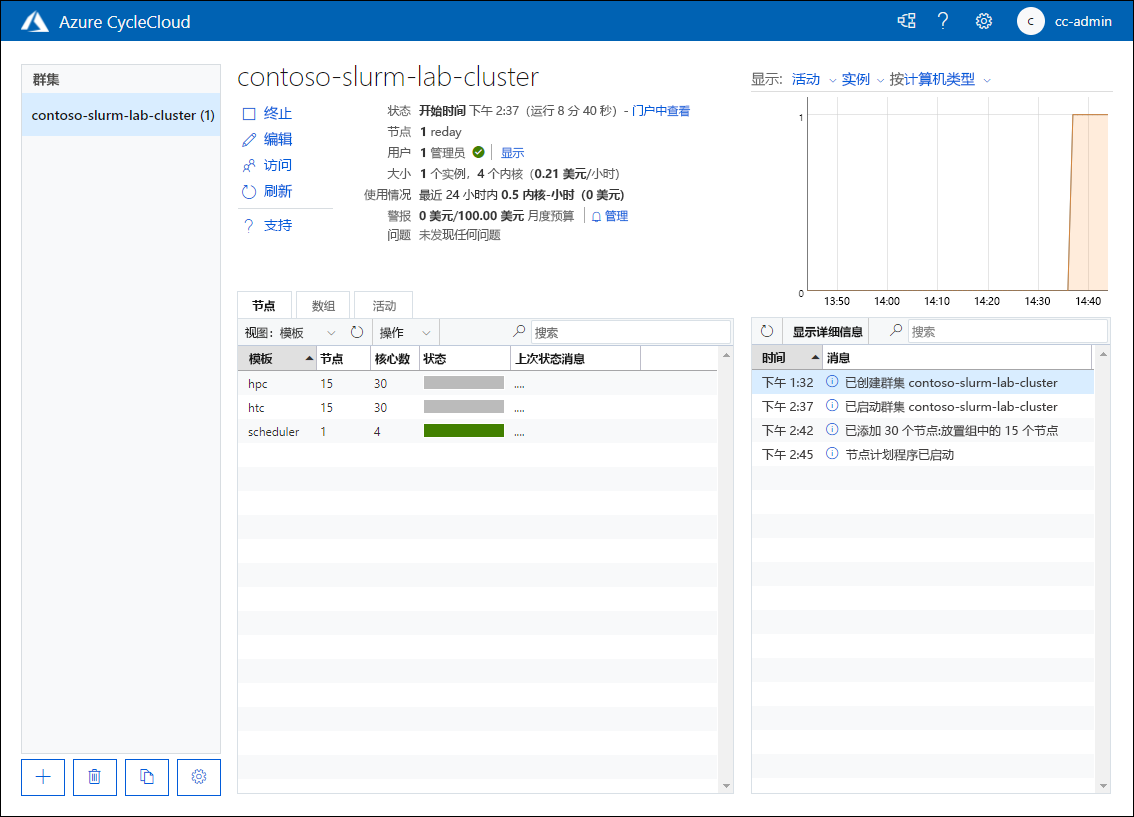Sort by 模板 column header
This screenshot has height=817, width=1134.
[278, 359]
